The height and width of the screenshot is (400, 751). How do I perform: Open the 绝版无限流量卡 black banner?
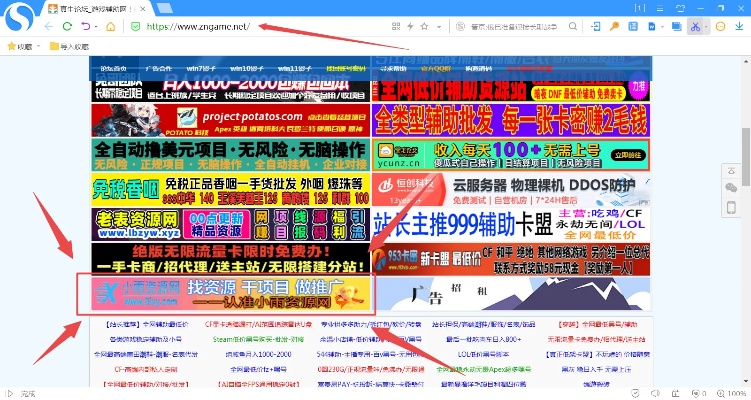click(x=230, y=259)
